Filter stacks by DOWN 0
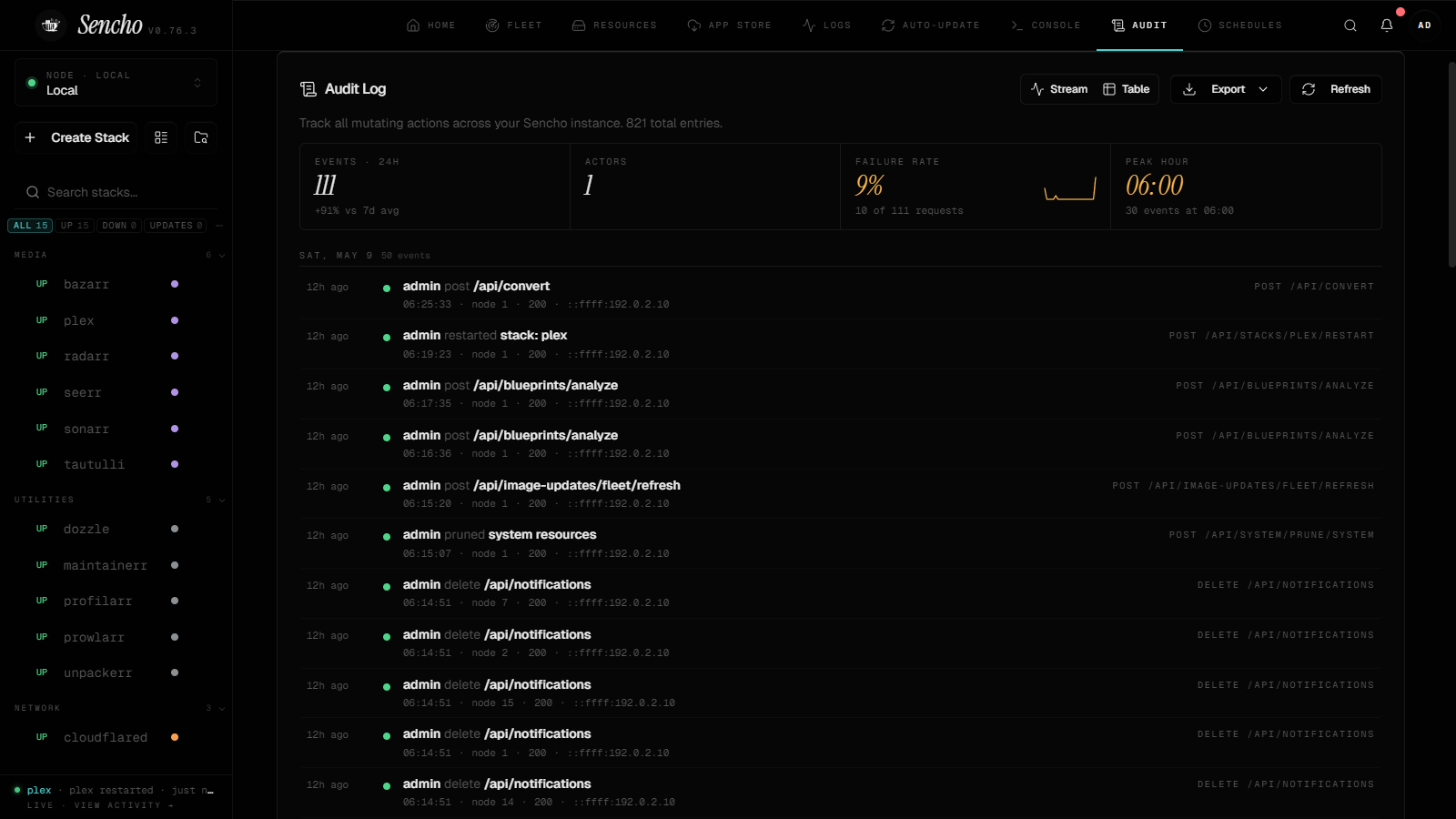 (x=119, y=226)
